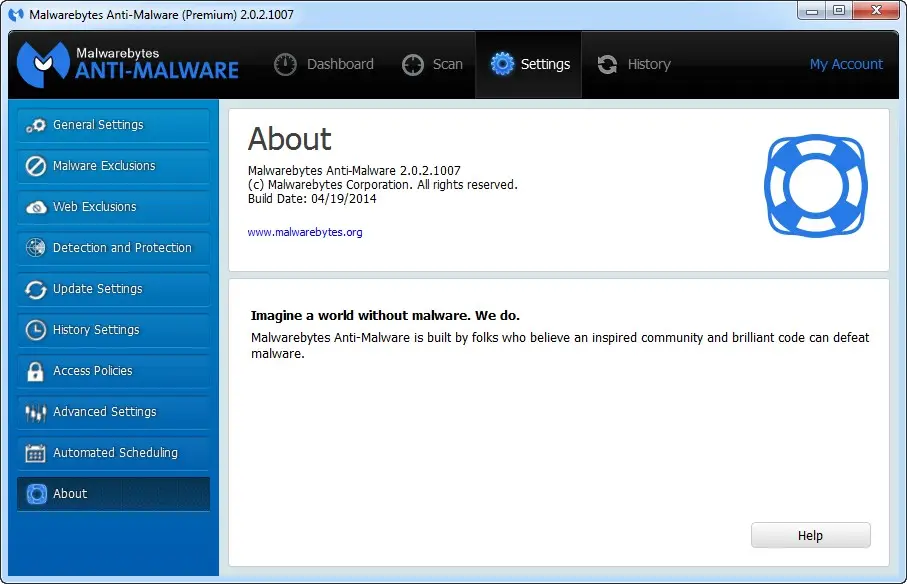Open the My Account link

pos(846,64)
